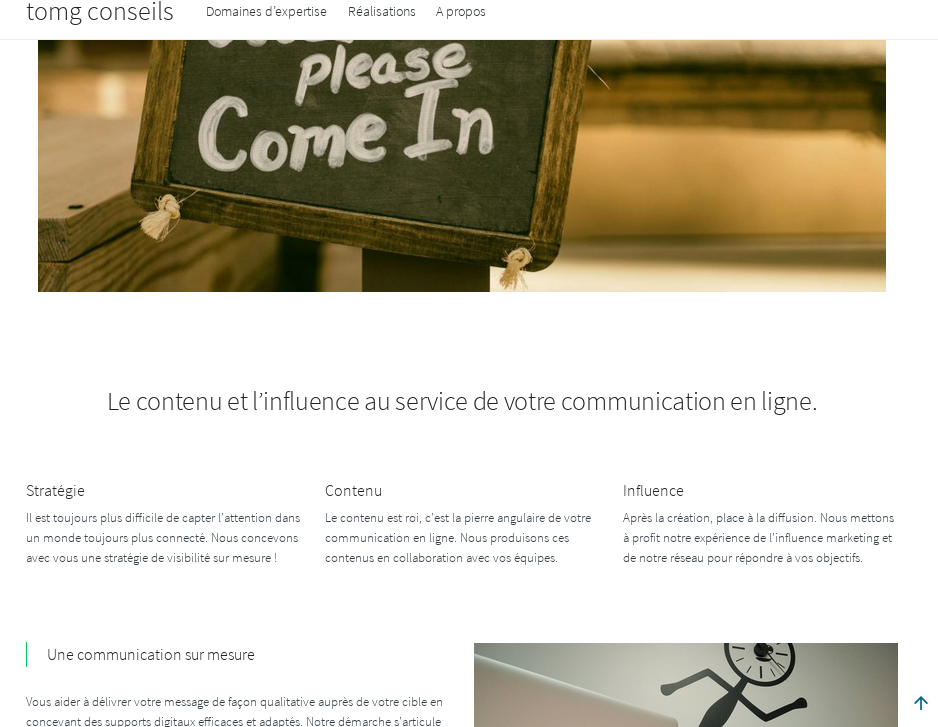Viewport: 938px width, 727px height.
Task: Click the twine knot on chalkboard's lower-left corner
Action: (x=160, y=217)
